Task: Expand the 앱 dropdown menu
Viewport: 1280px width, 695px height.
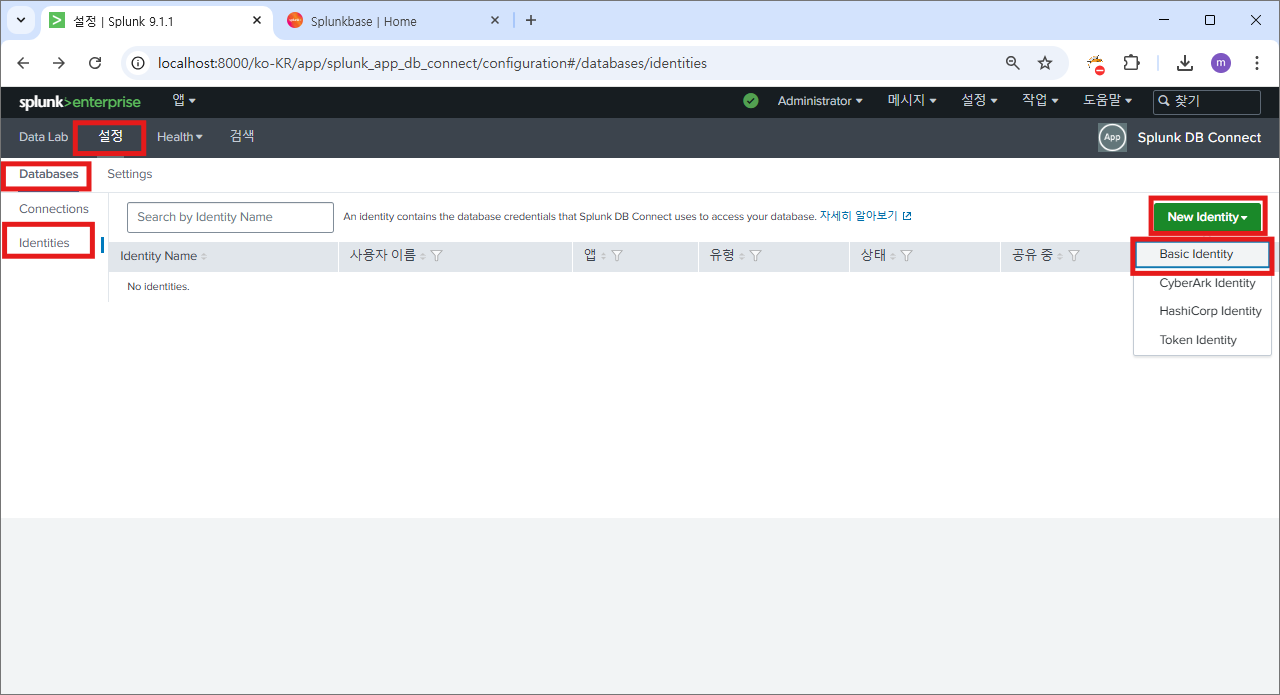Action: coord(184,100)
